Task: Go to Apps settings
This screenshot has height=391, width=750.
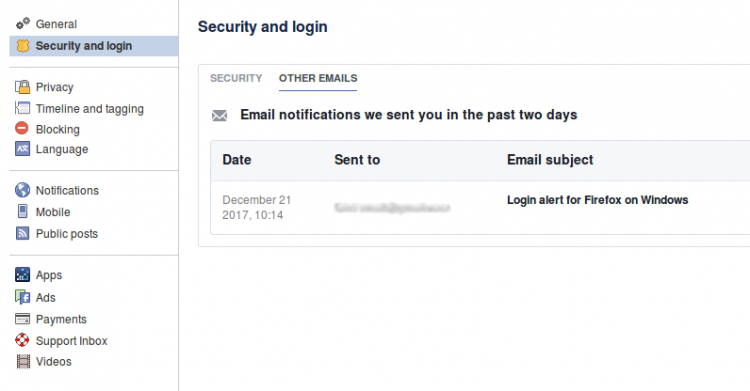Action: pyautogui.click(x=49, y=275)
